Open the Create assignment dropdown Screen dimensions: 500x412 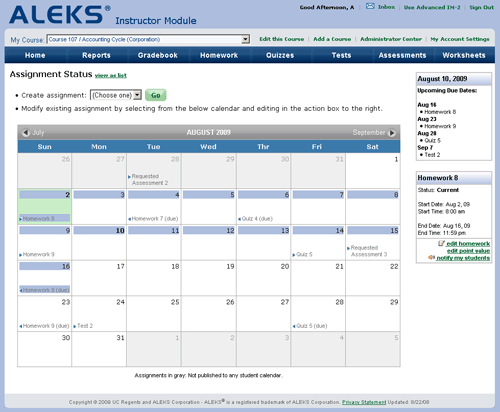tap(116, 95)
